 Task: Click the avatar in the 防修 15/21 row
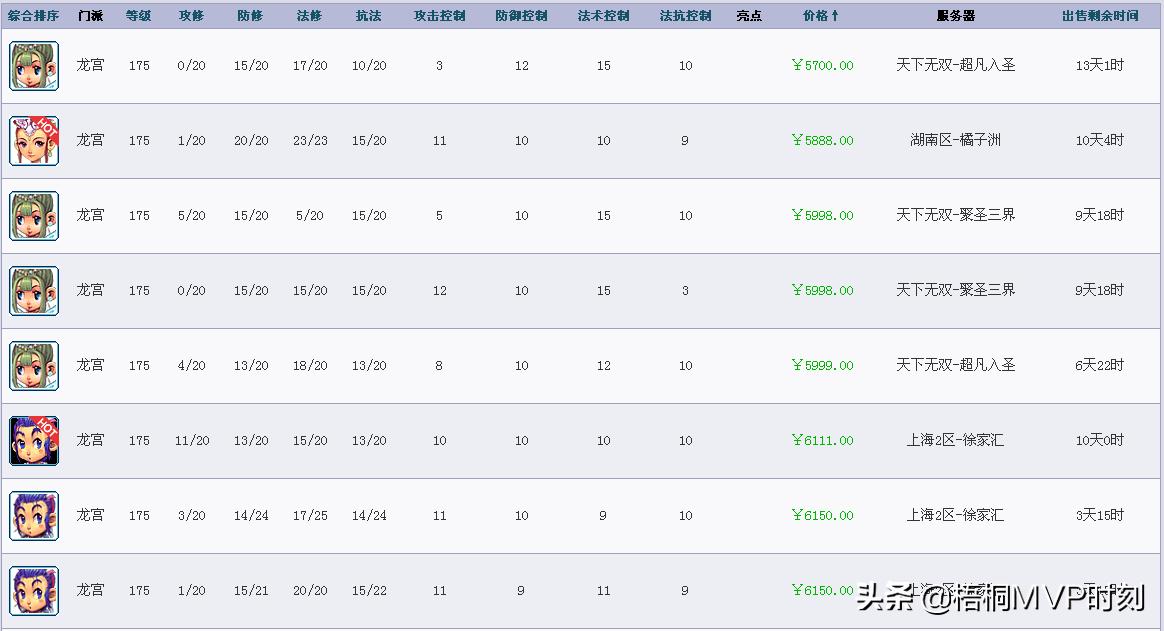34,591
